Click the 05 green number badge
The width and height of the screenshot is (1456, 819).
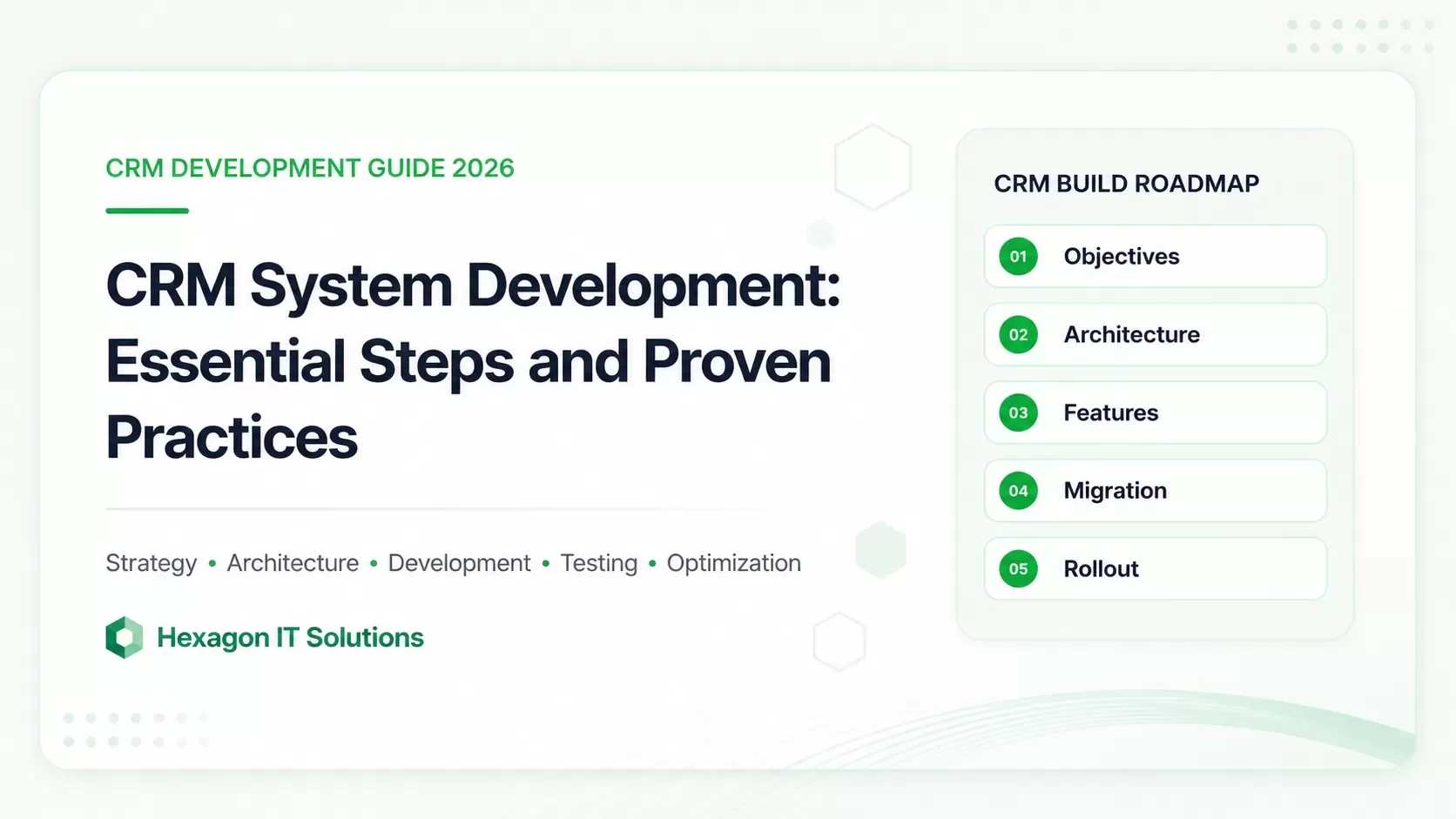tap(1018, 569)
